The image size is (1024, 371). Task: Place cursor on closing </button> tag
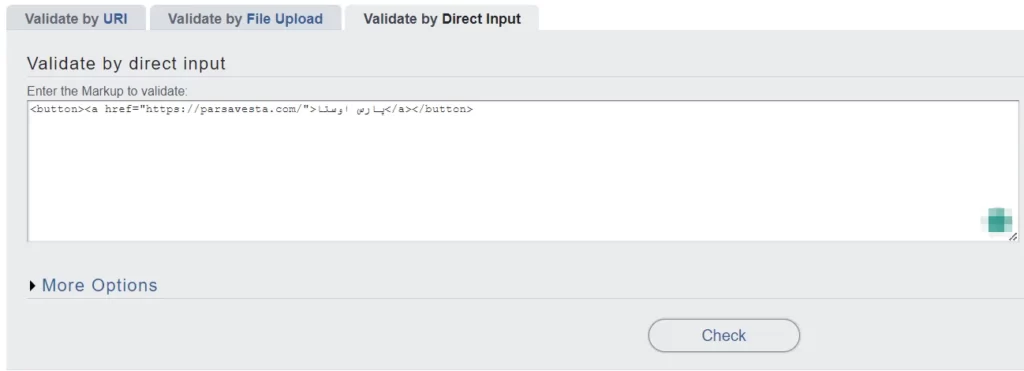[443, 110]
